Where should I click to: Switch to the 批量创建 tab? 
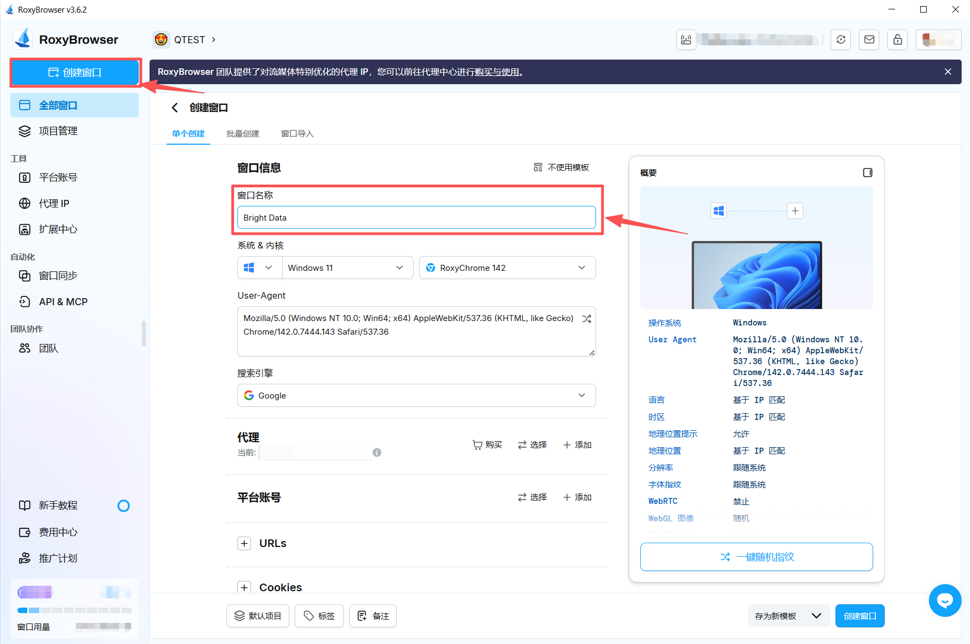pos(242,134)
